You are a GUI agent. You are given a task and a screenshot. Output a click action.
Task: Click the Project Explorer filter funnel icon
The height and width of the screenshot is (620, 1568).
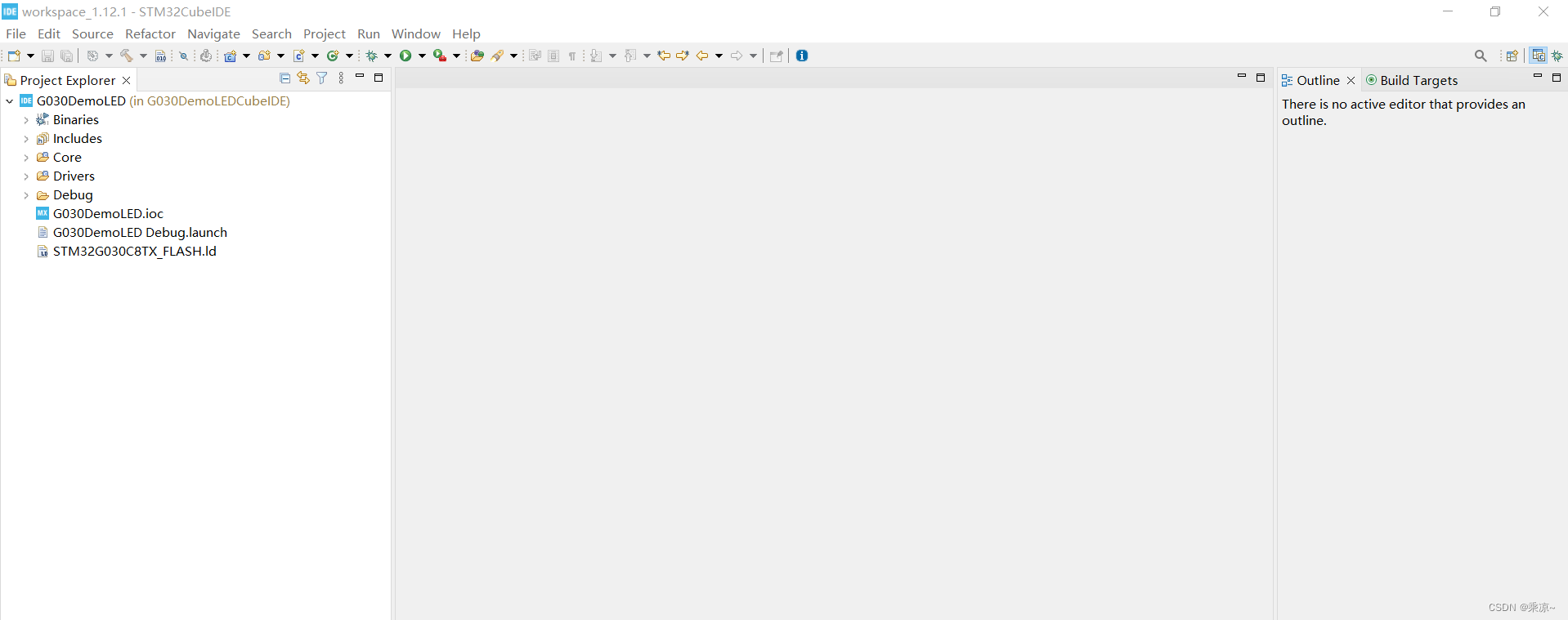(322, 78)
